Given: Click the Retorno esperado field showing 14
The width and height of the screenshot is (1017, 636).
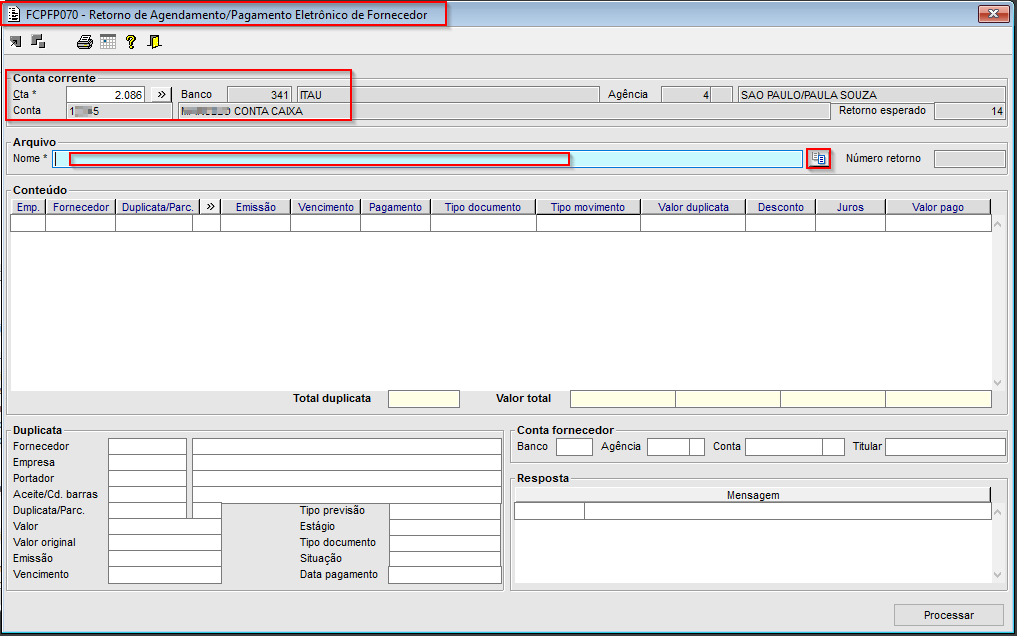Looking at the screenshot, I should [970, 111].
